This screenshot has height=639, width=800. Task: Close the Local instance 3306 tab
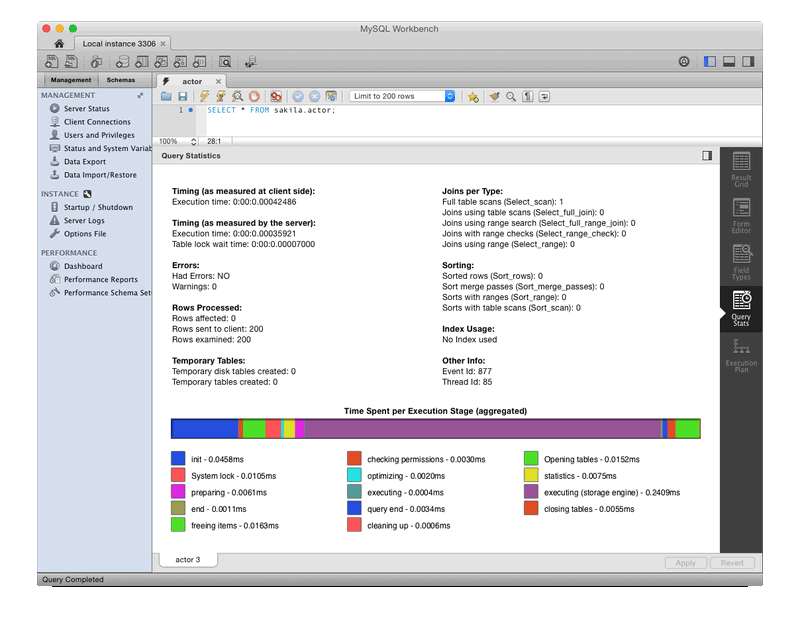click(x=163, y=43)
